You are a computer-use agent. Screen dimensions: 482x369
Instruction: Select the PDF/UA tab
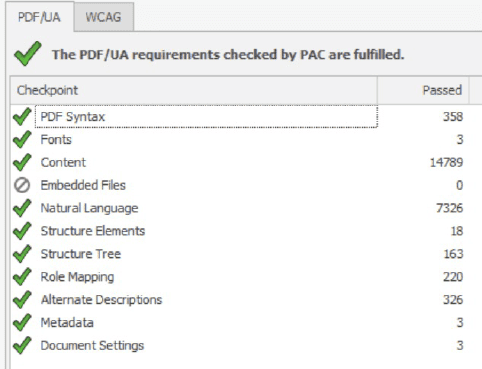point(39,17)
